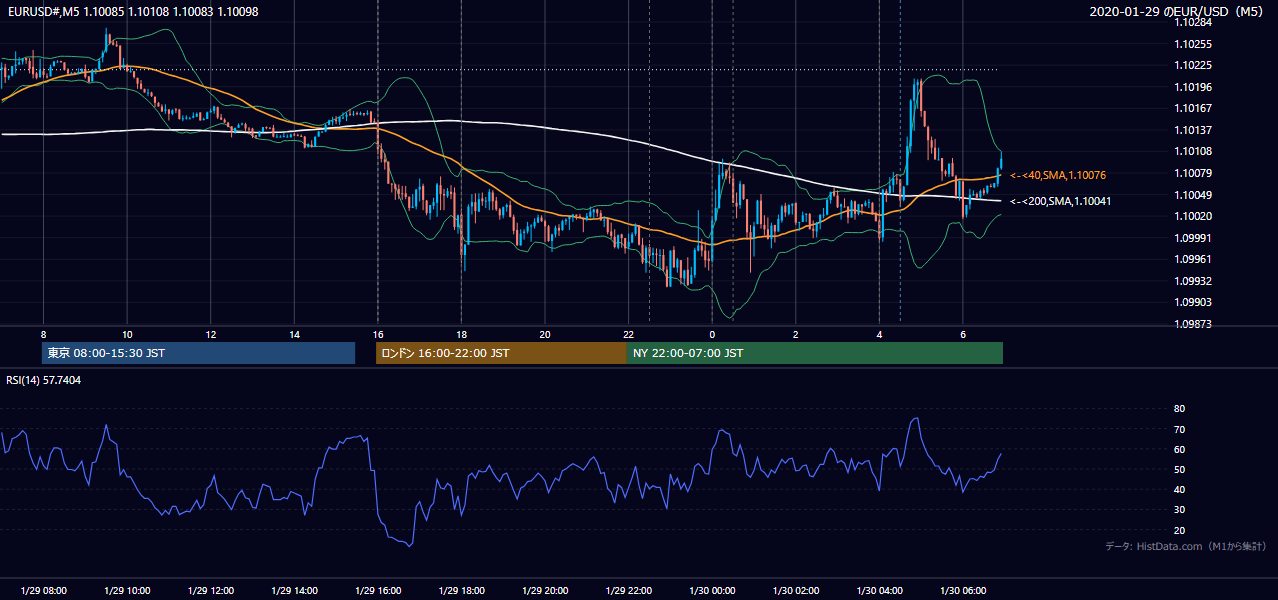Click price axis label 1.09932

coord(1194,281)
